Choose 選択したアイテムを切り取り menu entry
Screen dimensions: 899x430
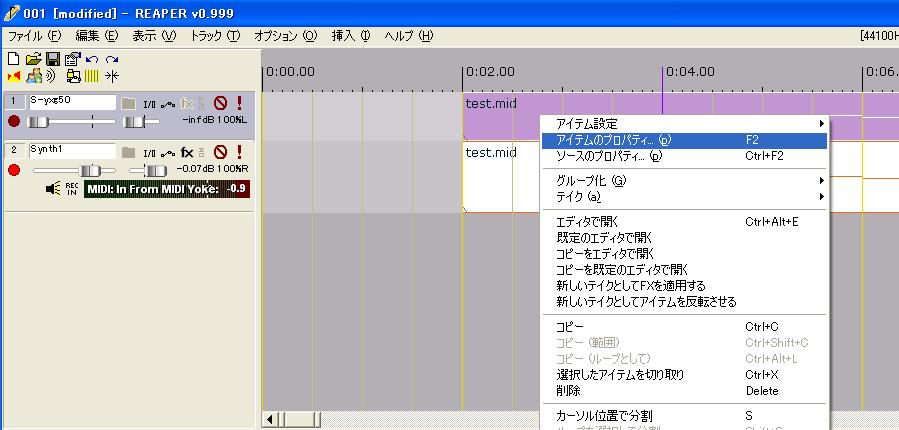[685, 375]
